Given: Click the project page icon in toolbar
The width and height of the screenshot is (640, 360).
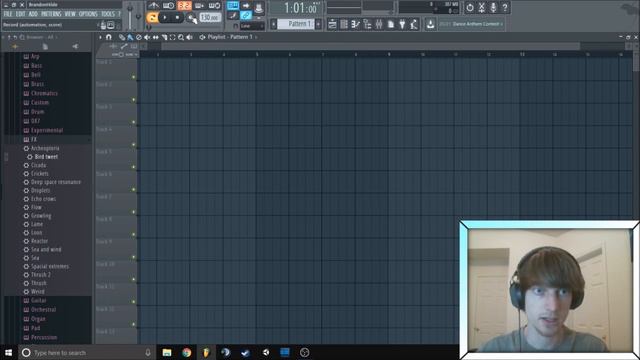Looking at the screenshot, I should [x=391, y=24].
